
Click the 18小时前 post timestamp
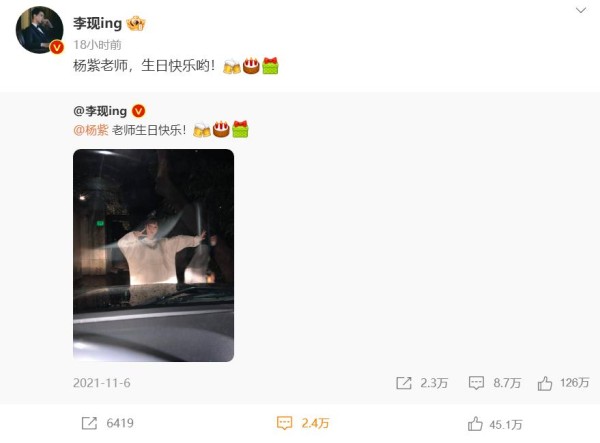[x=97, y=45]
